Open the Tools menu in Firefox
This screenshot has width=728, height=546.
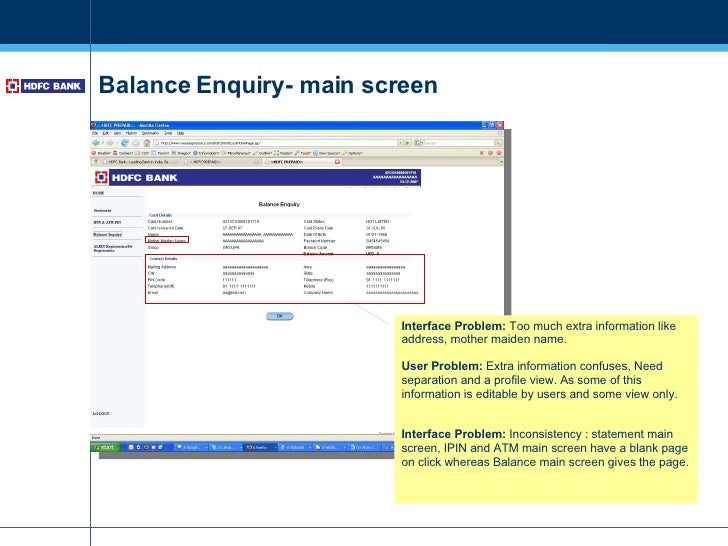[x=168, y=133]
